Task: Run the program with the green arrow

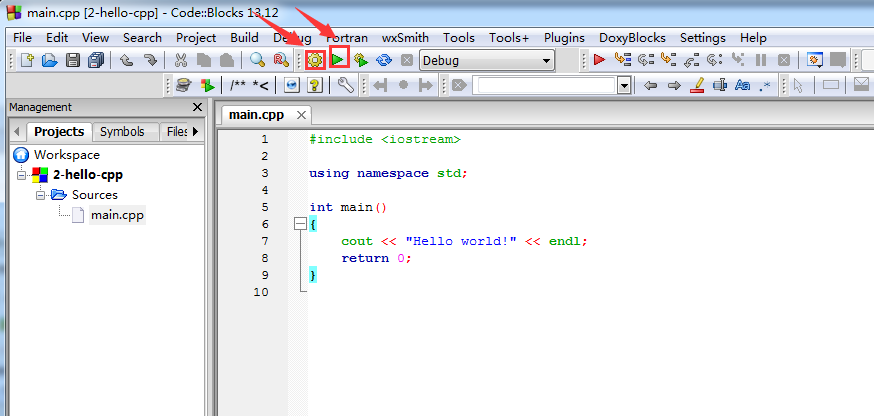Action: [x=338, y=60]
